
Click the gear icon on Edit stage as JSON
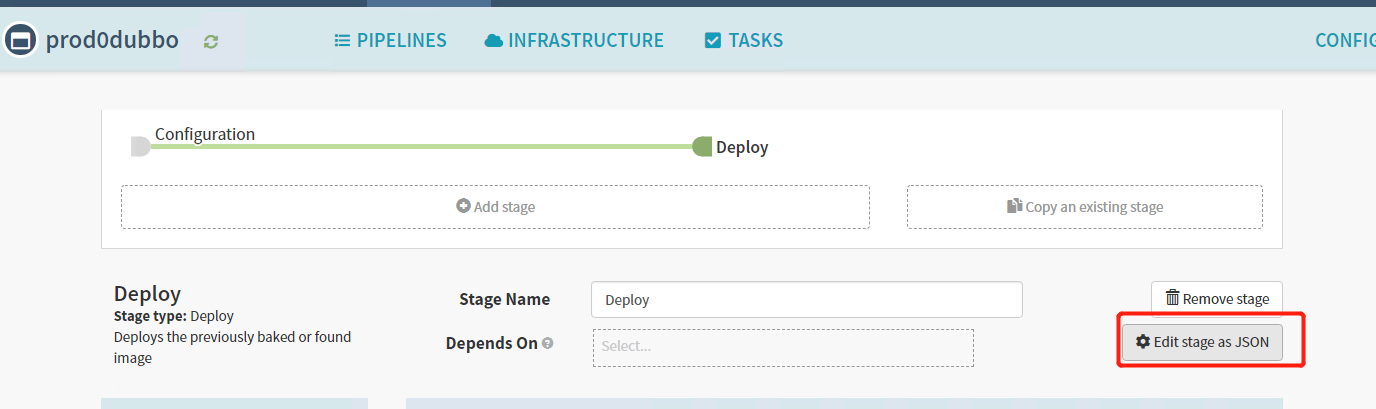(1143, 342)
